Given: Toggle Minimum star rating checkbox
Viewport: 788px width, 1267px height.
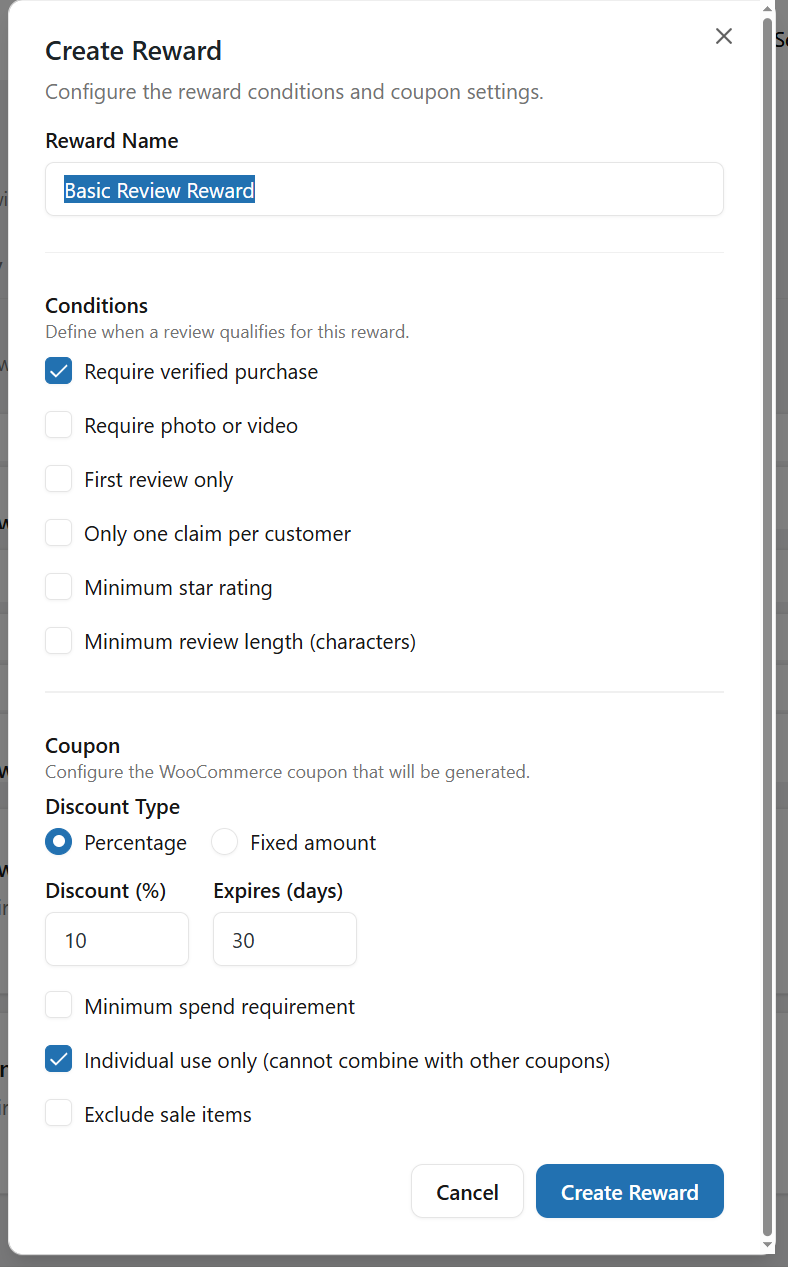Looking at the screenshot, I should coord(59,588).
